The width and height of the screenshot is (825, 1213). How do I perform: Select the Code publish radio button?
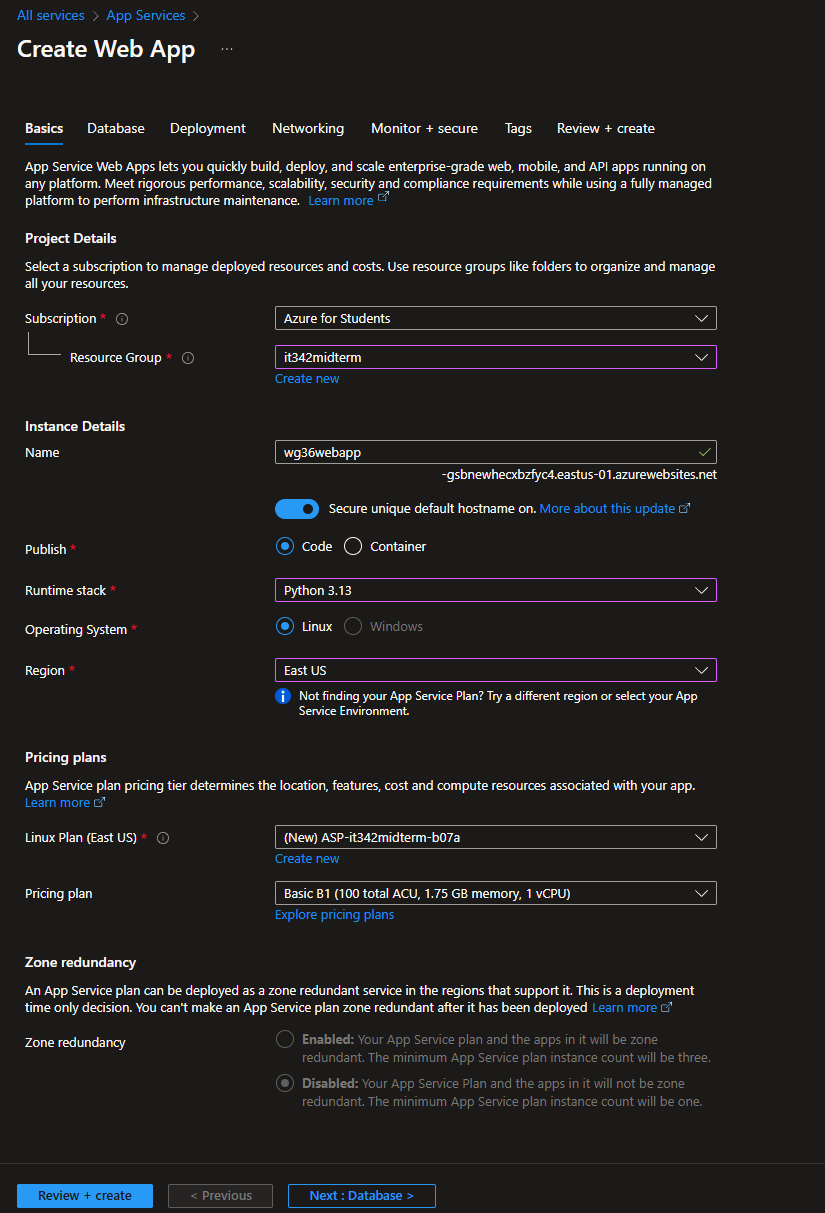point(285,547)
